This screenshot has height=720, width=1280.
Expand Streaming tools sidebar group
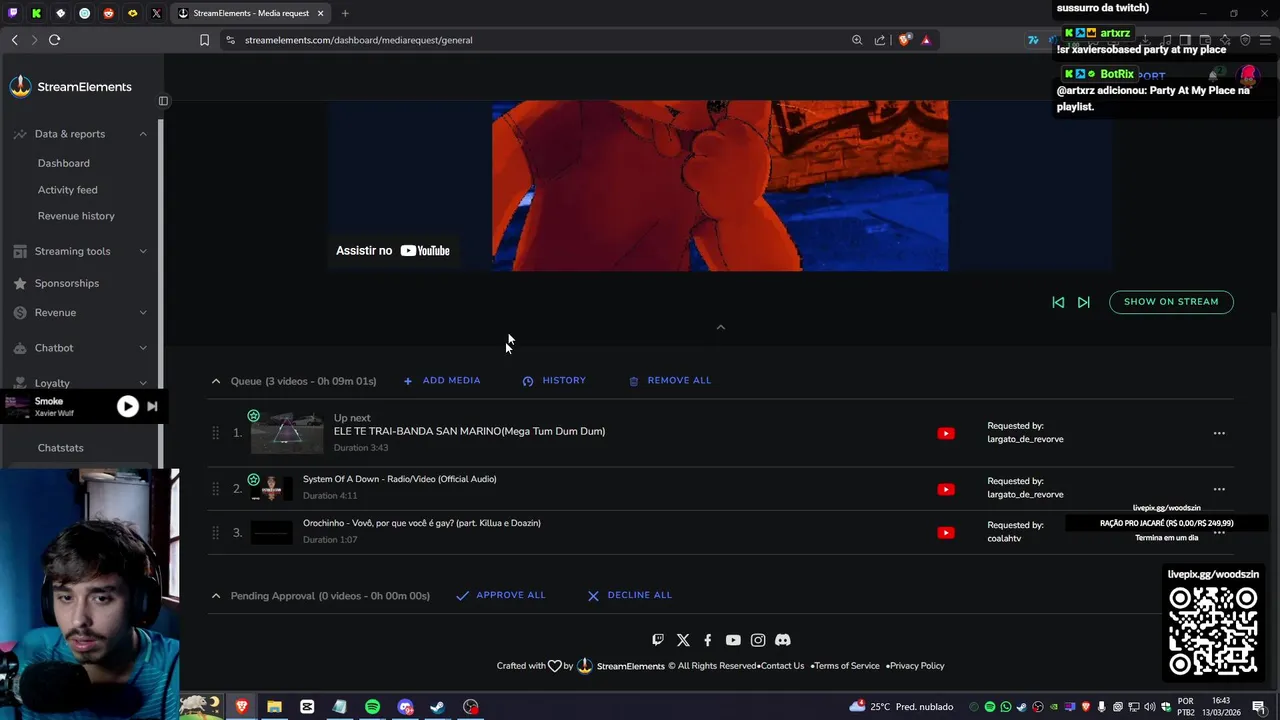click(x=143, y=251)
